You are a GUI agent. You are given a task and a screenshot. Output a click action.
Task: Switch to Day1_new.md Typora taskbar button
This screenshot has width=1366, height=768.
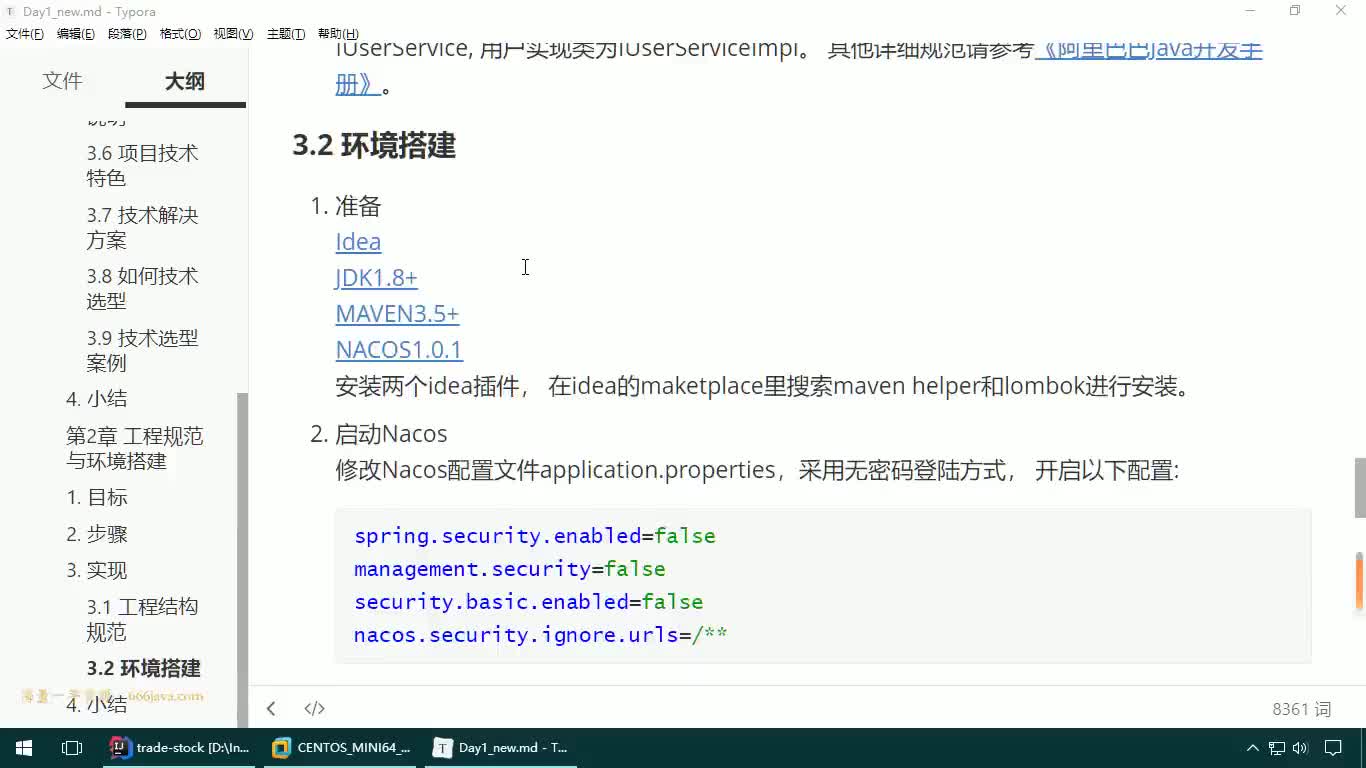coord(502,748)
